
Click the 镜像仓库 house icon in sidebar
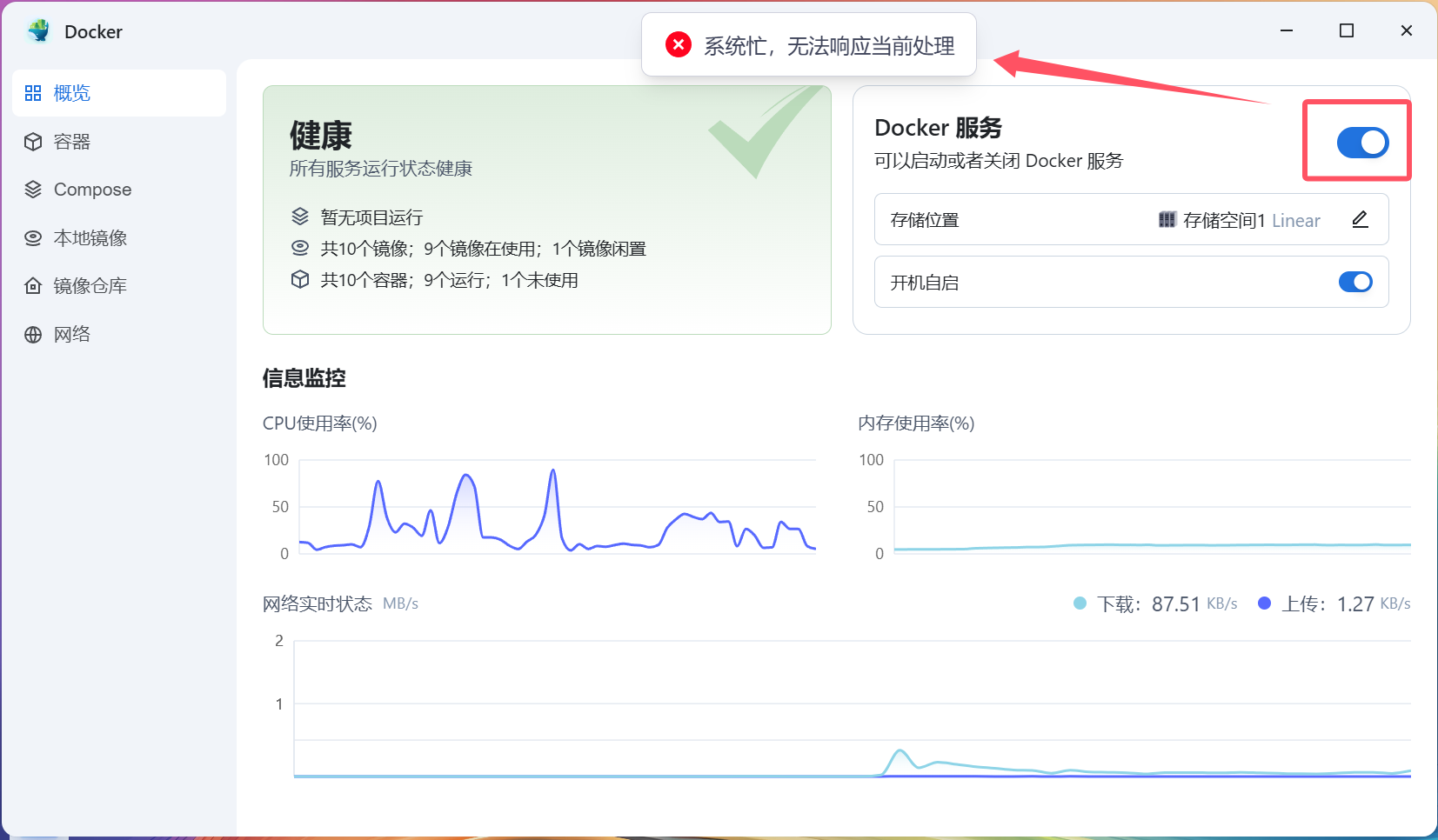[33, 286]
